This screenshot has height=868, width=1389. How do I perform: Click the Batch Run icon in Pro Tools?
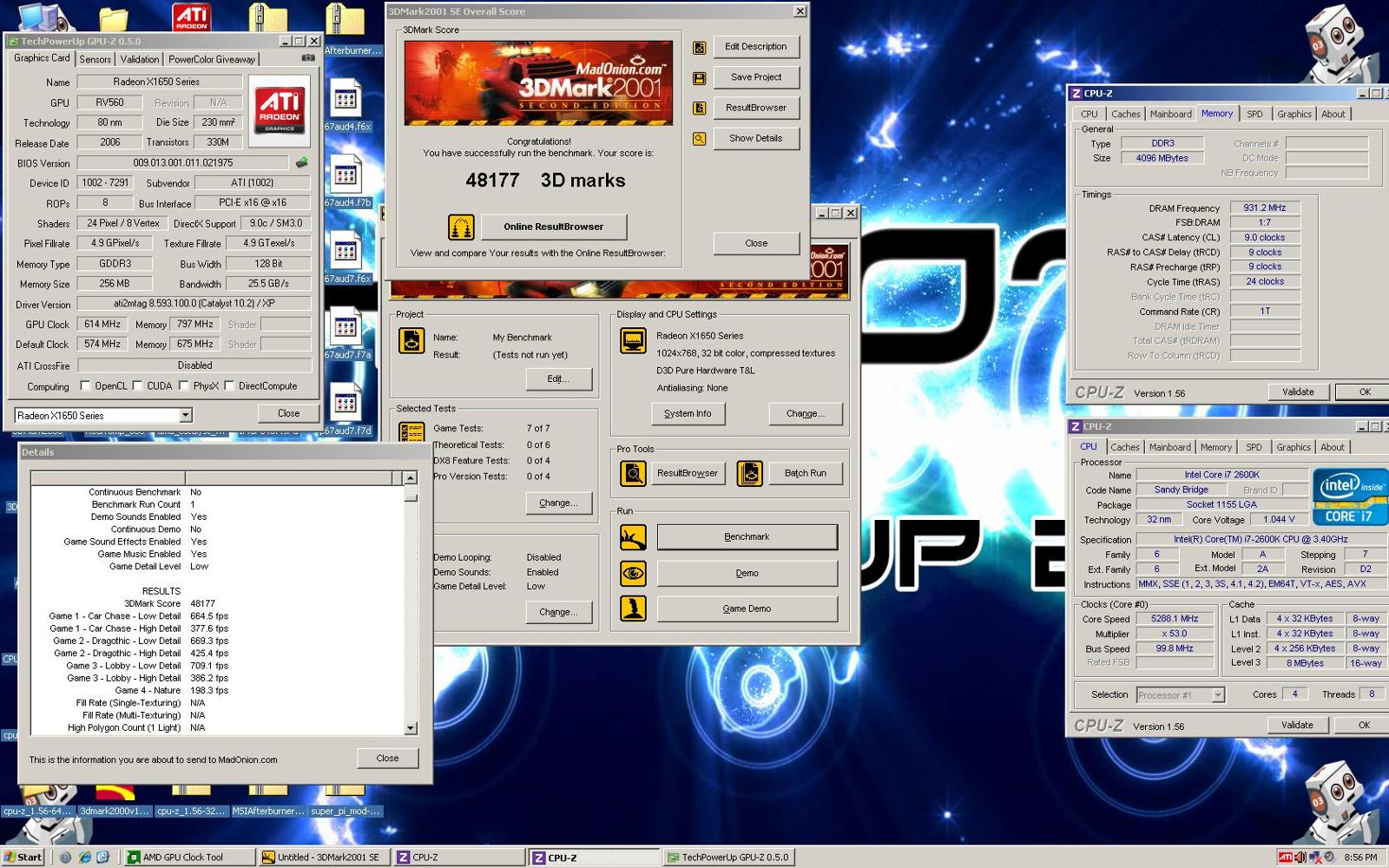pyautogui.click(x=749, y=473)
